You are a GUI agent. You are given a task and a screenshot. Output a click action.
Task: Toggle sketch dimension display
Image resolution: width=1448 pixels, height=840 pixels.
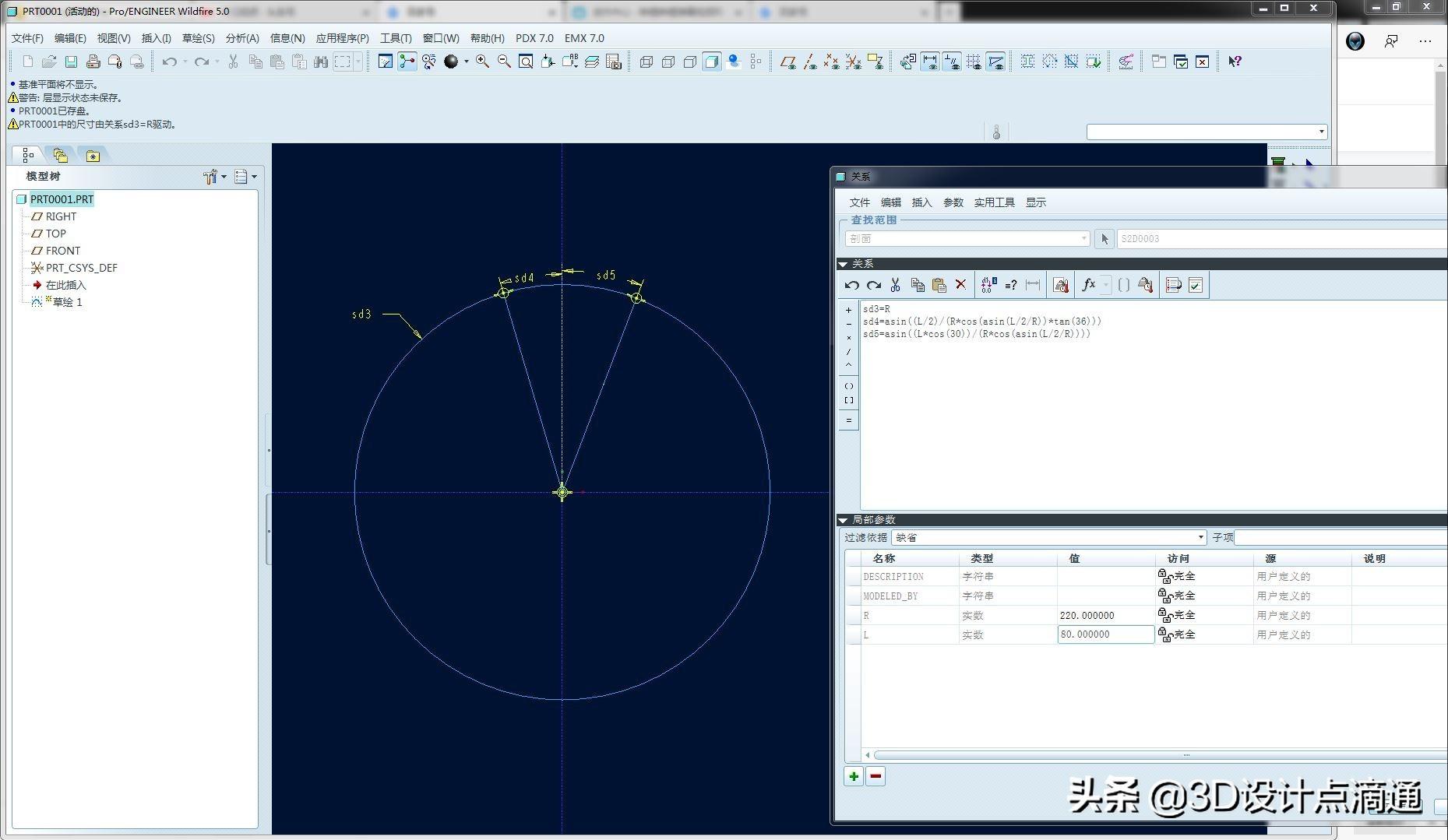point(930,62)
